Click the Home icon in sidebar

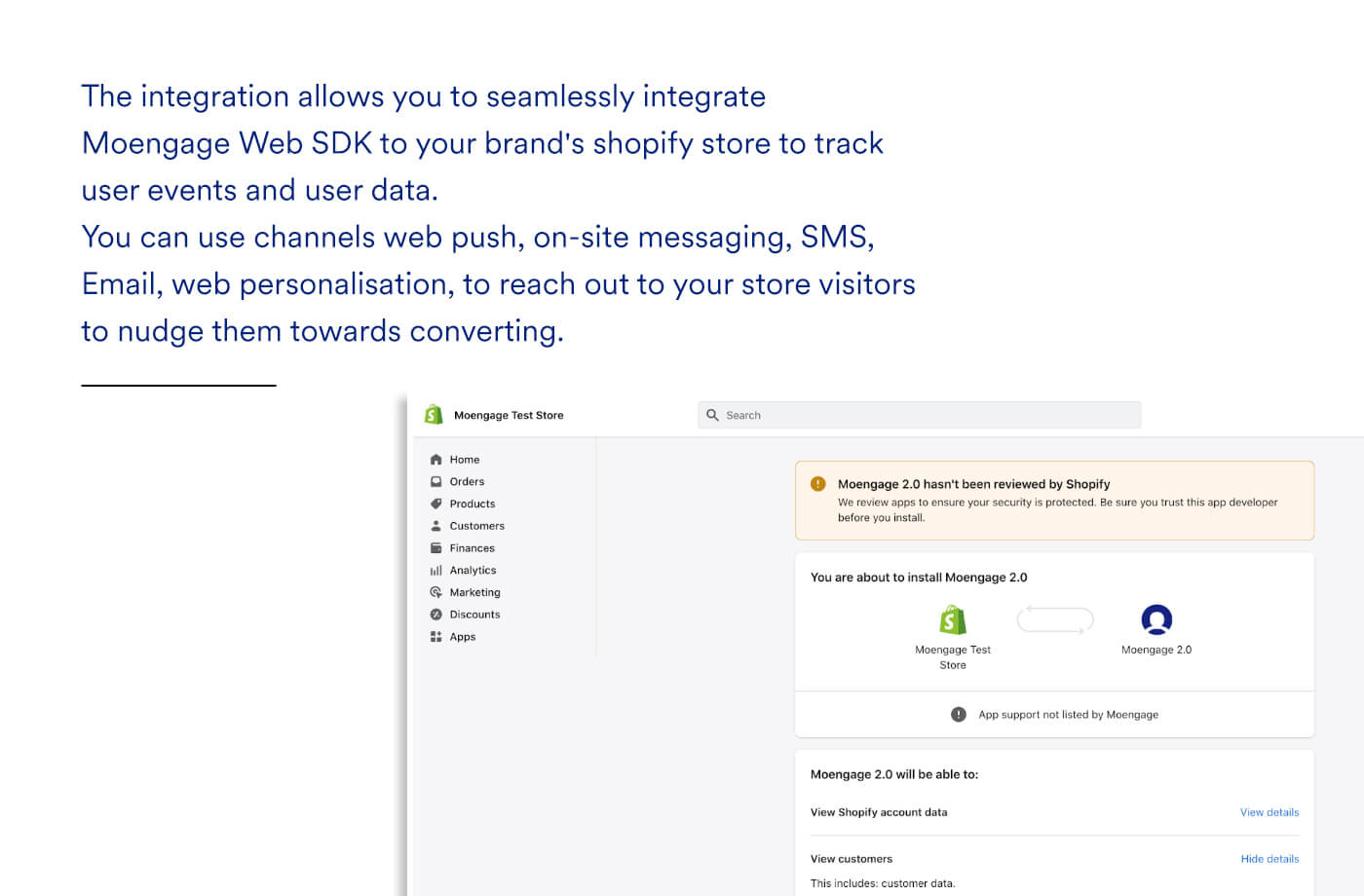coord(436,460)
